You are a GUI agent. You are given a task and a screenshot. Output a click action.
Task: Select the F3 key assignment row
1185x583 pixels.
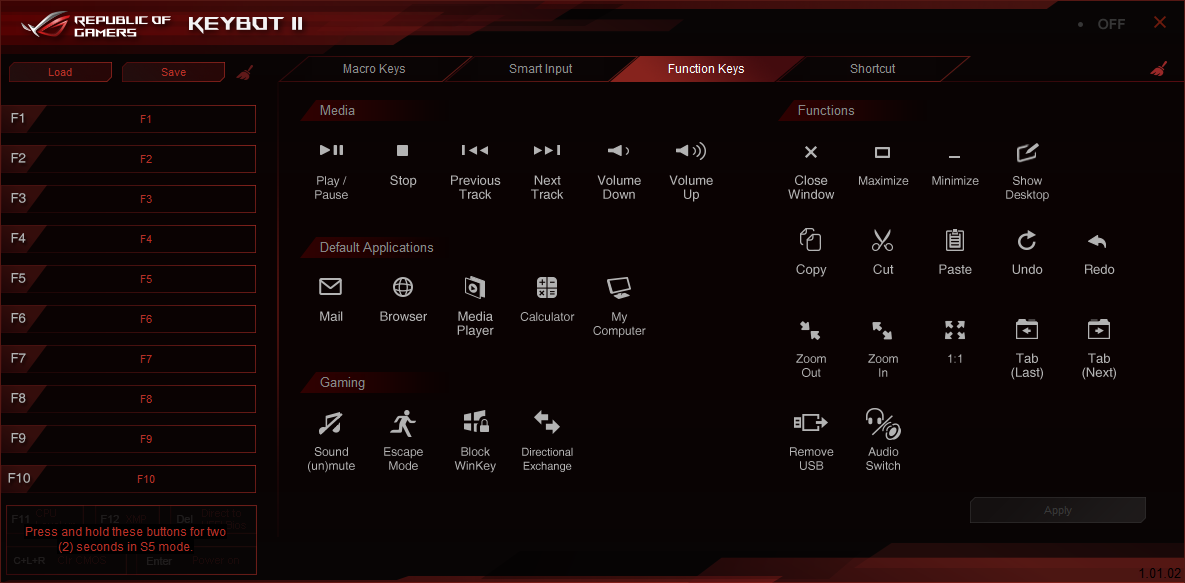pos(128,199)
